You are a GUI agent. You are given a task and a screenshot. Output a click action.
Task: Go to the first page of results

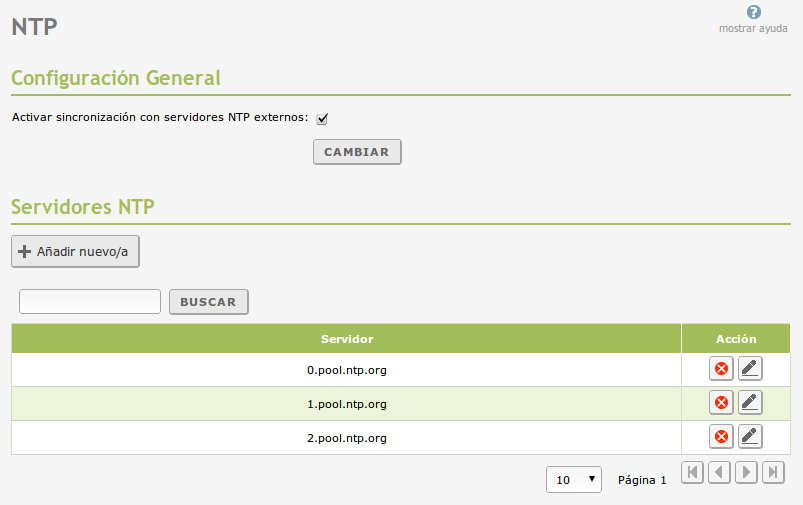click(692, 473)
